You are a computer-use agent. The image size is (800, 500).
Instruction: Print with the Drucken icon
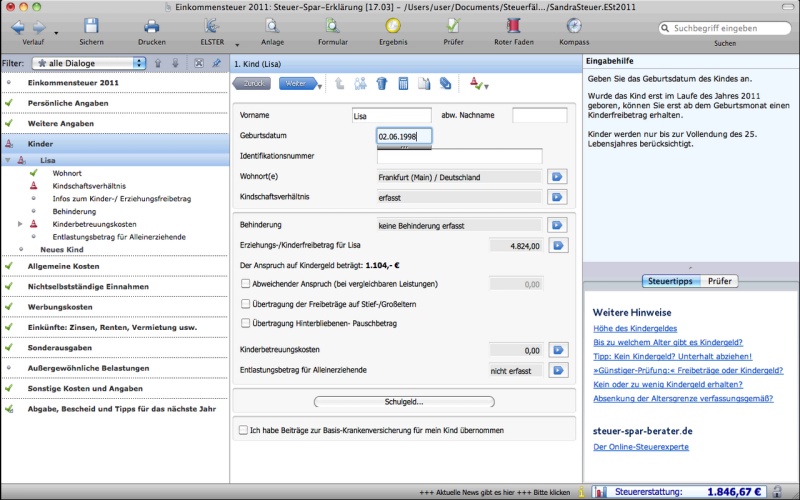coord(152,27)
